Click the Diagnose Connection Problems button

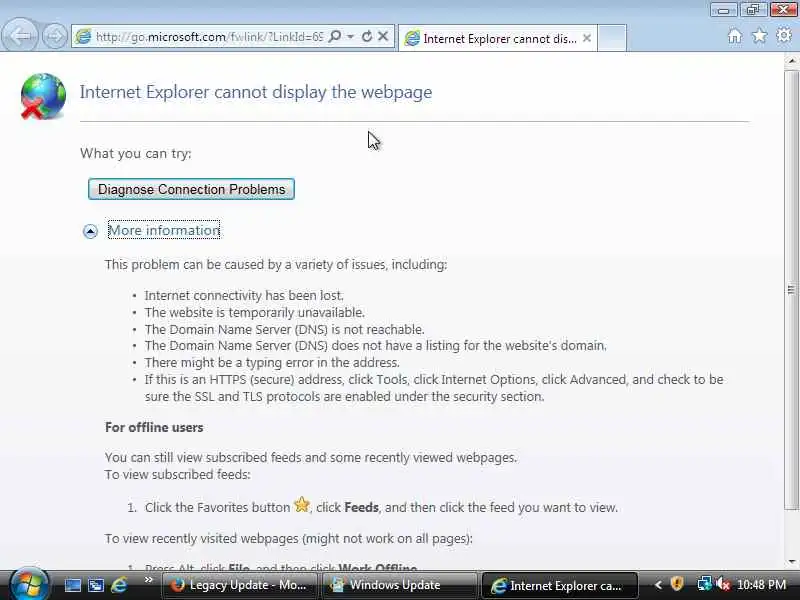coord(191,189)
